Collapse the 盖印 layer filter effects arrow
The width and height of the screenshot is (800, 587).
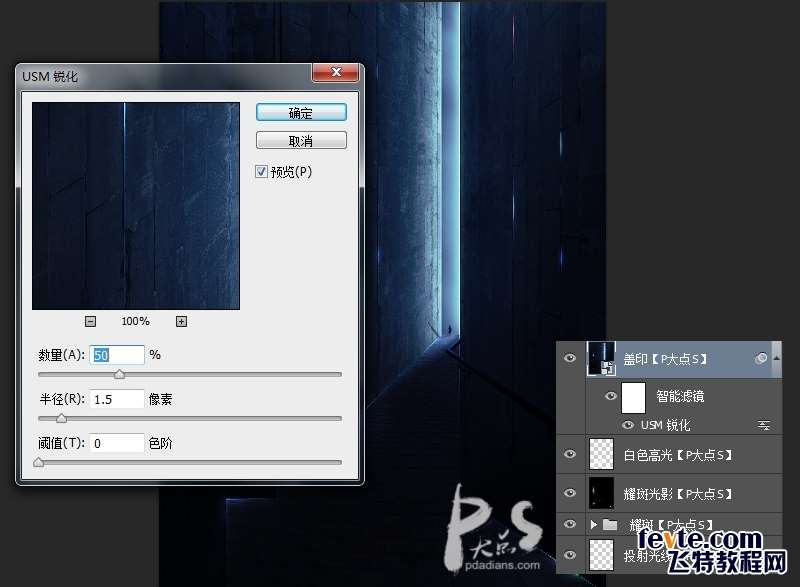click(777, 359)
